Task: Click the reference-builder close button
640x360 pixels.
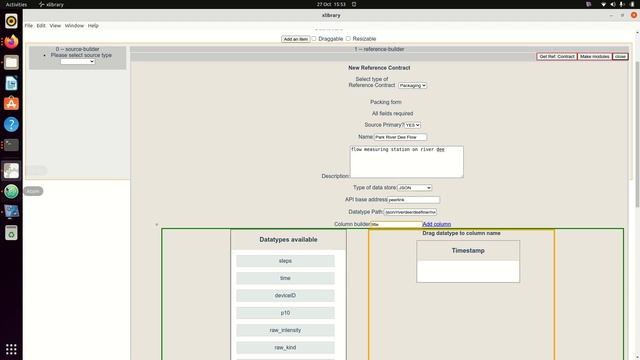Action: tap(620, 56)
